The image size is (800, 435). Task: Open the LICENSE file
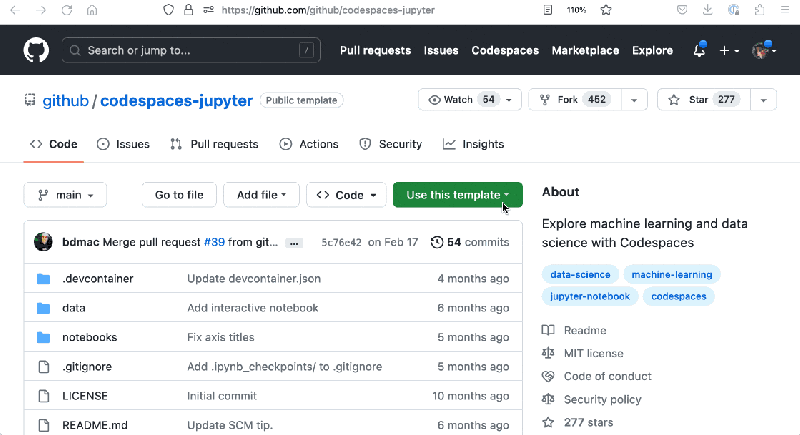[x=85, y=396]
